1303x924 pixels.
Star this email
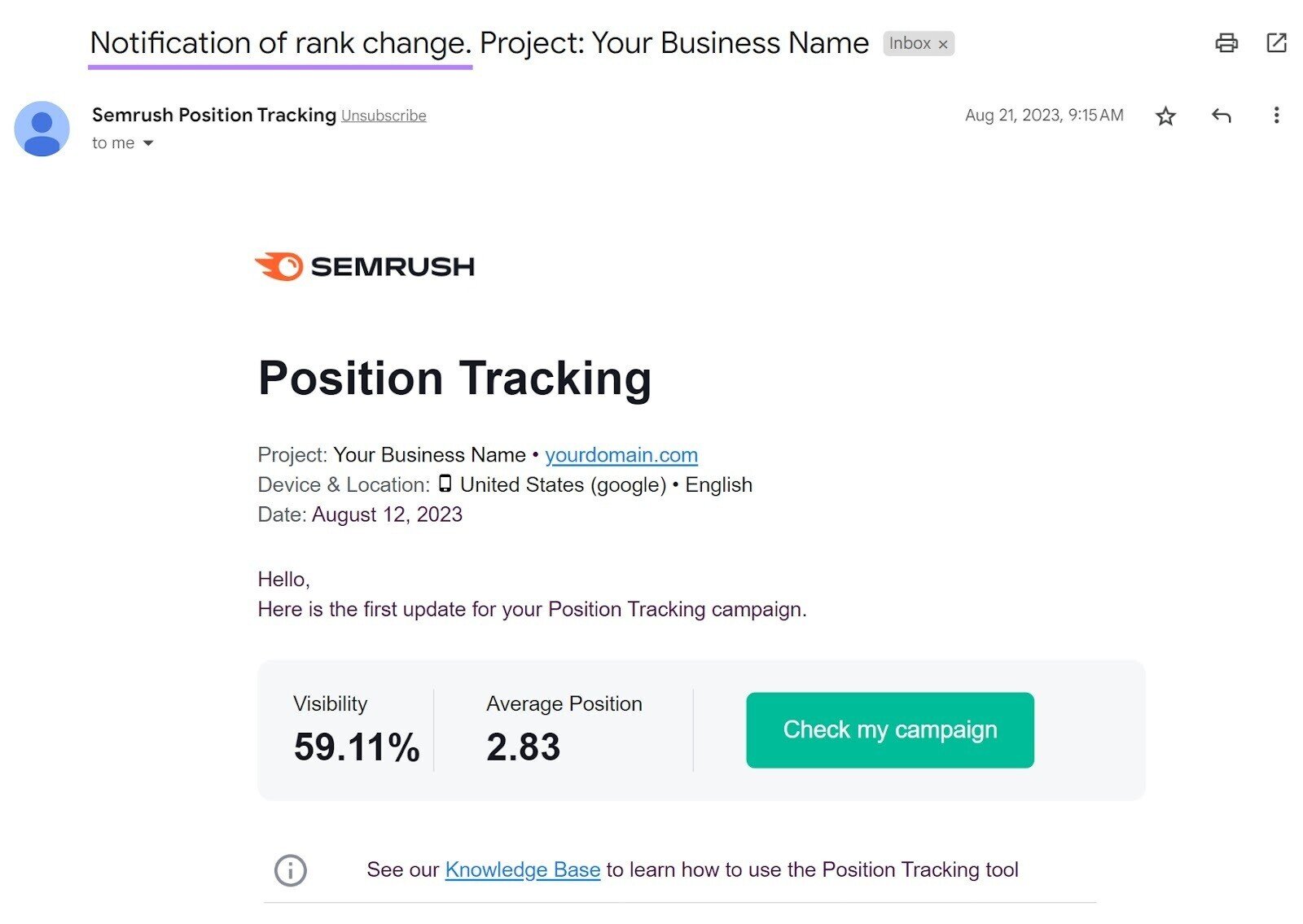(x=1166, y=116)
